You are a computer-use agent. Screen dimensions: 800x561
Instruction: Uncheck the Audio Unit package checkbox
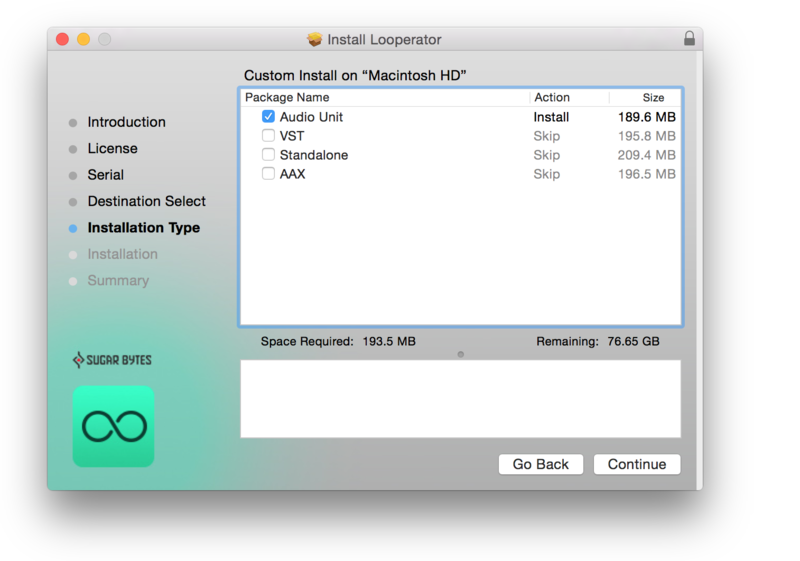[x=268, y=117]
